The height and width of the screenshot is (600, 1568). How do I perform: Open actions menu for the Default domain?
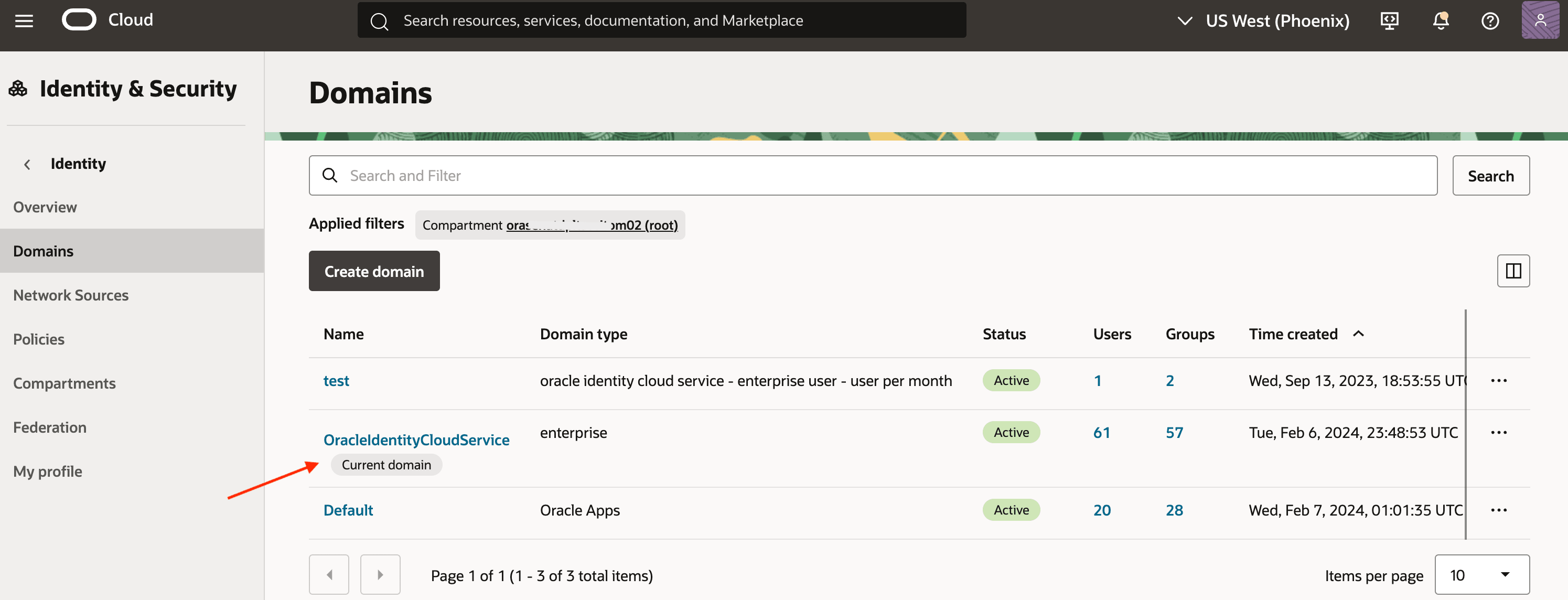1500,510
